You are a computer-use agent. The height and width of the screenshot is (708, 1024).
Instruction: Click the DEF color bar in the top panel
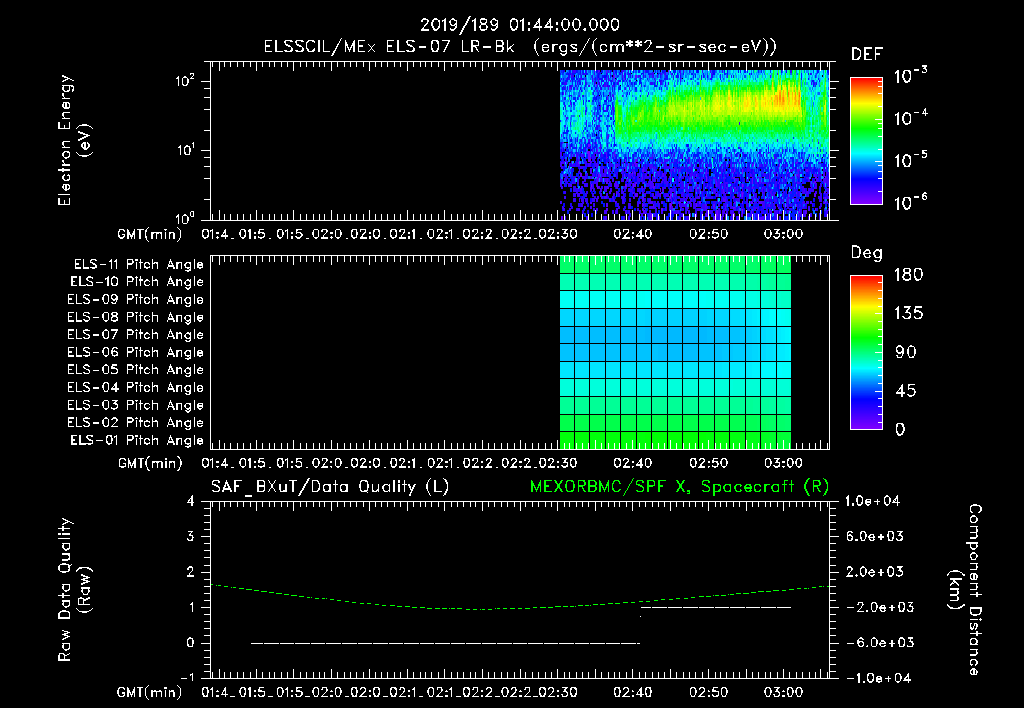[x=866, y=141]
